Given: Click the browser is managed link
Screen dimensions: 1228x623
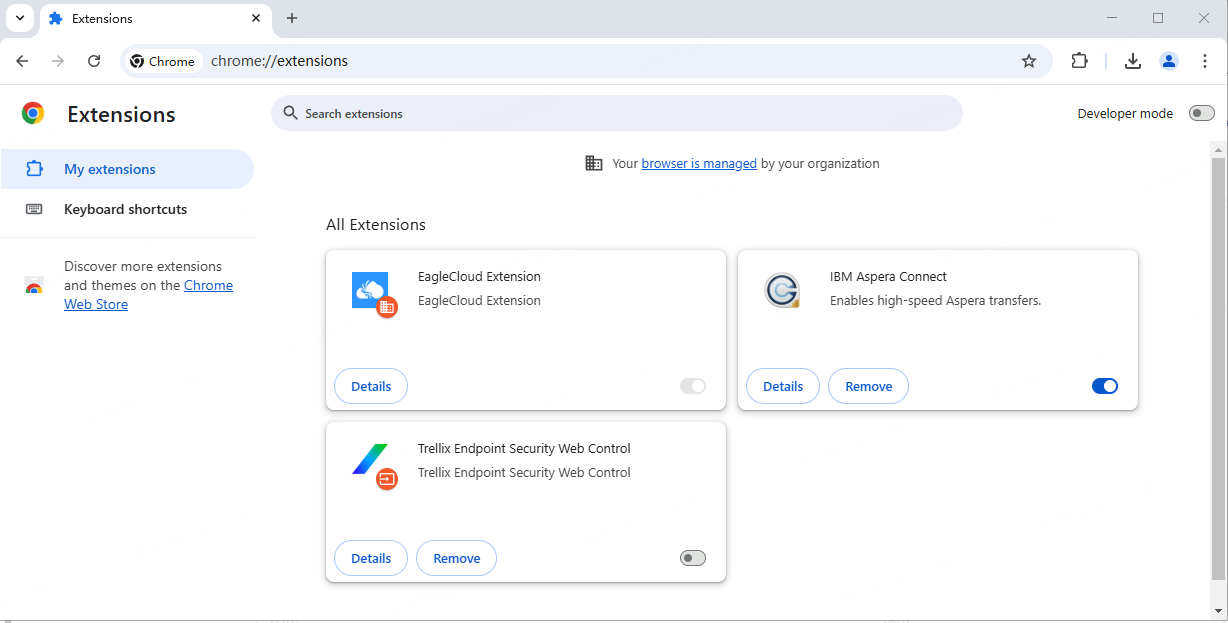Looking at the screenshot, I should point(699,163).
